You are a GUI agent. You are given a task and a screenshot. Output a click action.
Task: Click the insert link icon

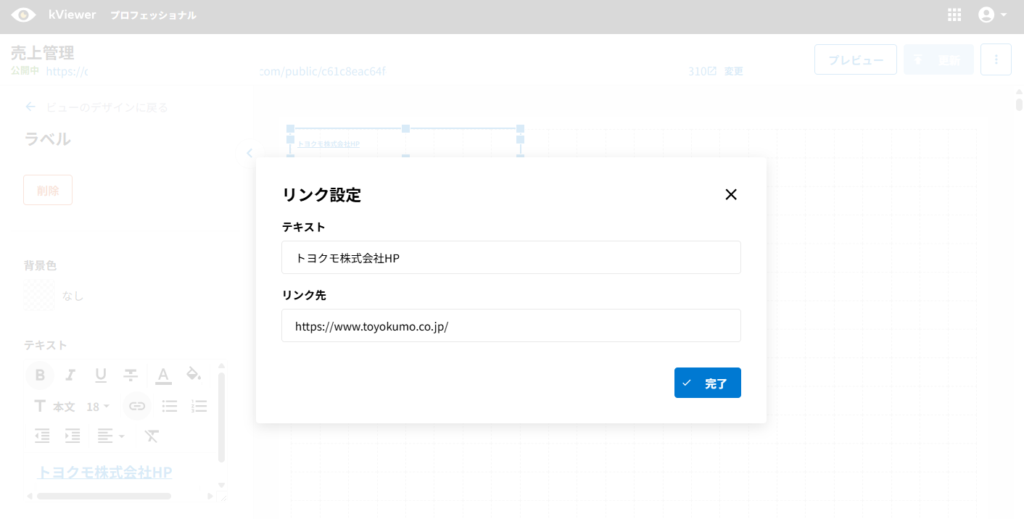point(136,406)
